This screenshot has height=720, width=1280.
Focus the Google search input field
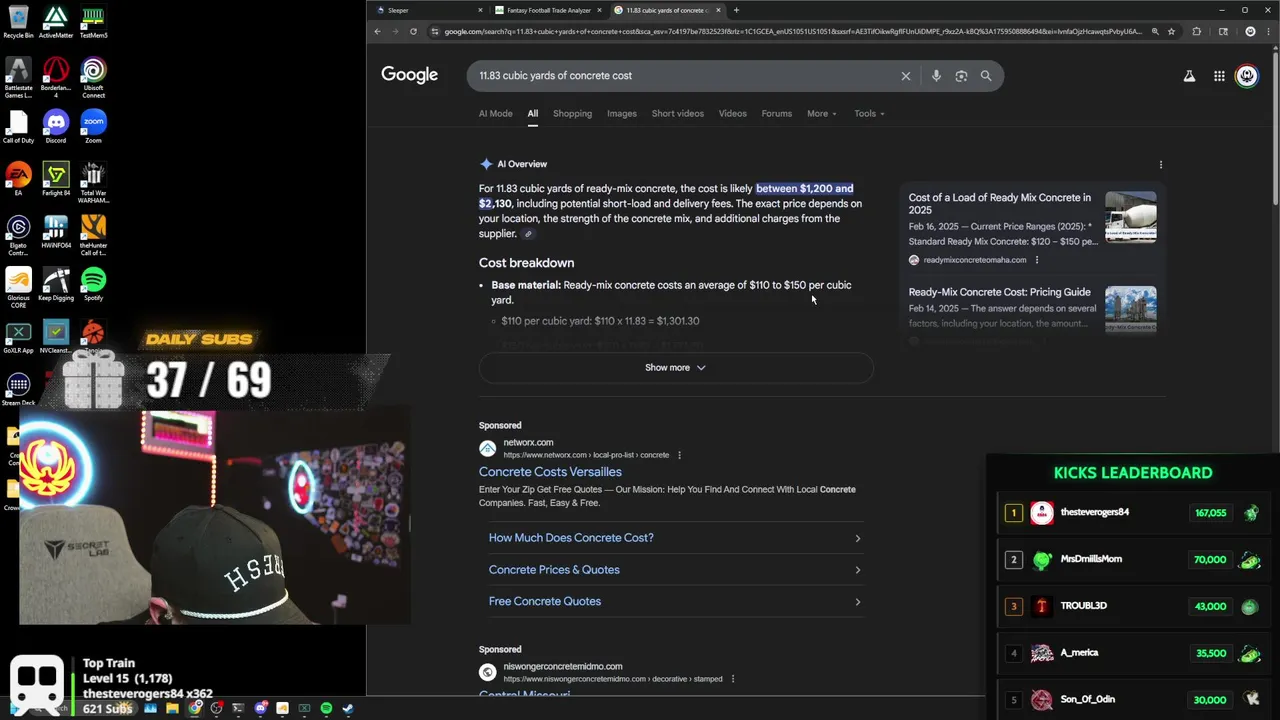684,76
